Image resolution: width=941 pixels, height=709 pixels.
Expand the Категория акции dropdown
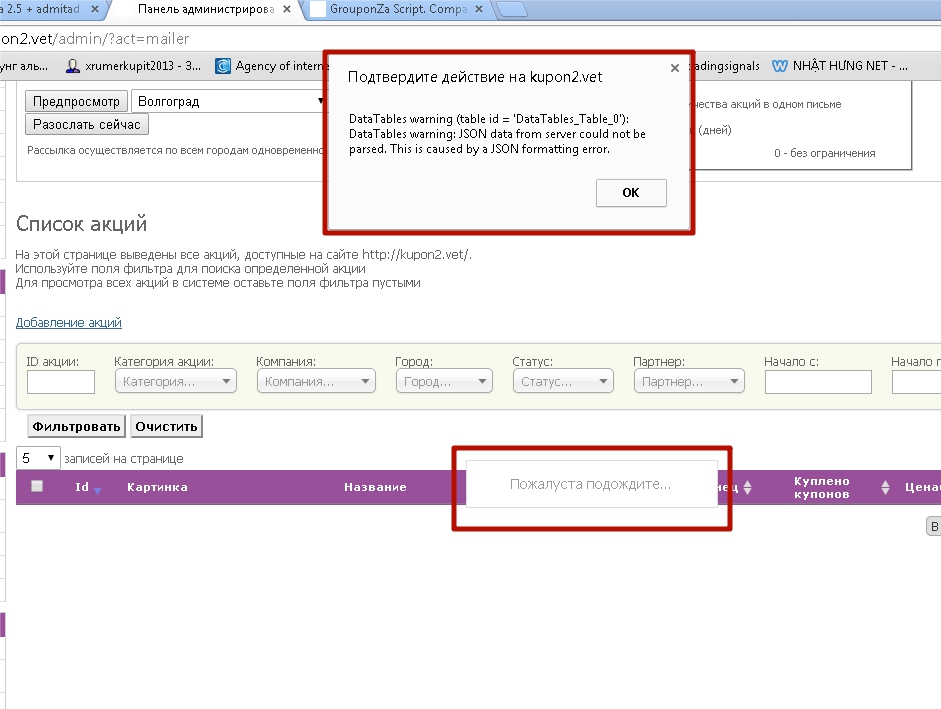coord(176,382)
